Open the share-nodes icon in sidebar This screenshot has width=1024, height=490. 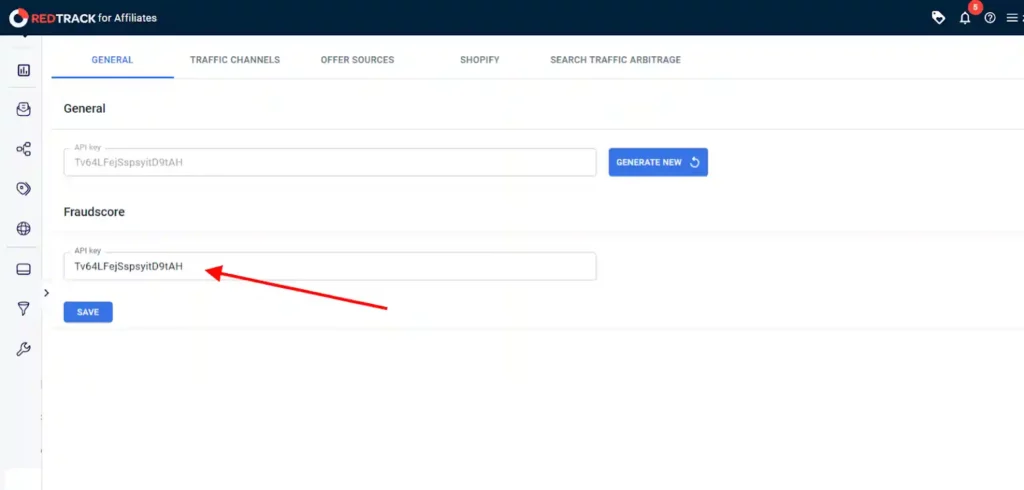click(x=24, y=149)
